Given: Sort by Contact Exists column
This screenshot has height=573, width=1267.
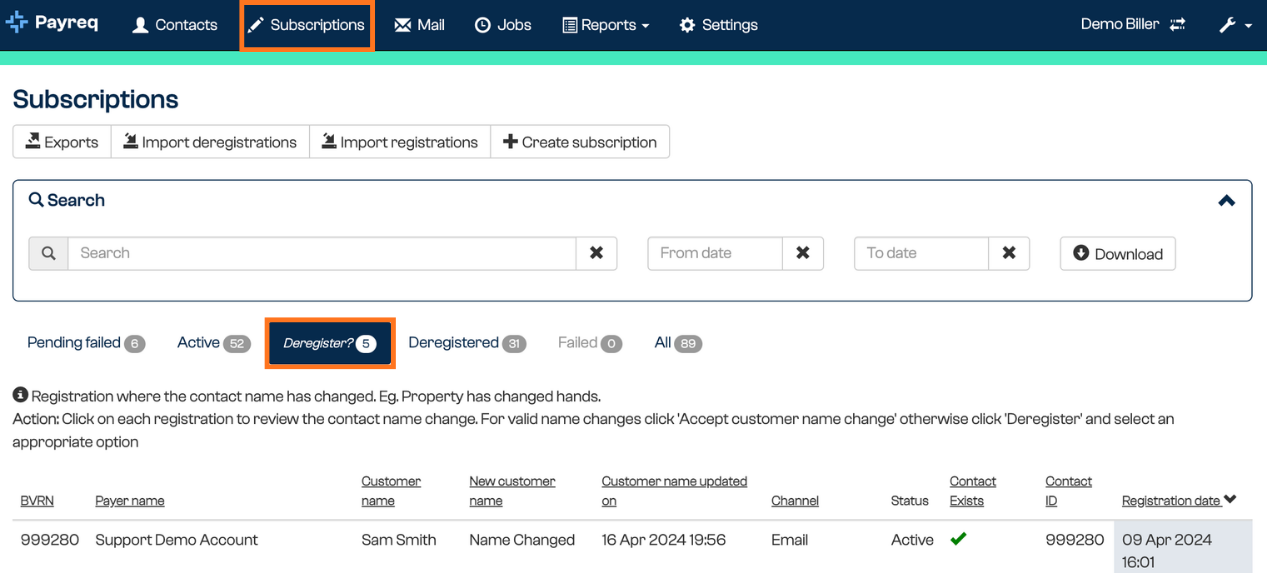Looking at the screenshot, I should point(973,491).
